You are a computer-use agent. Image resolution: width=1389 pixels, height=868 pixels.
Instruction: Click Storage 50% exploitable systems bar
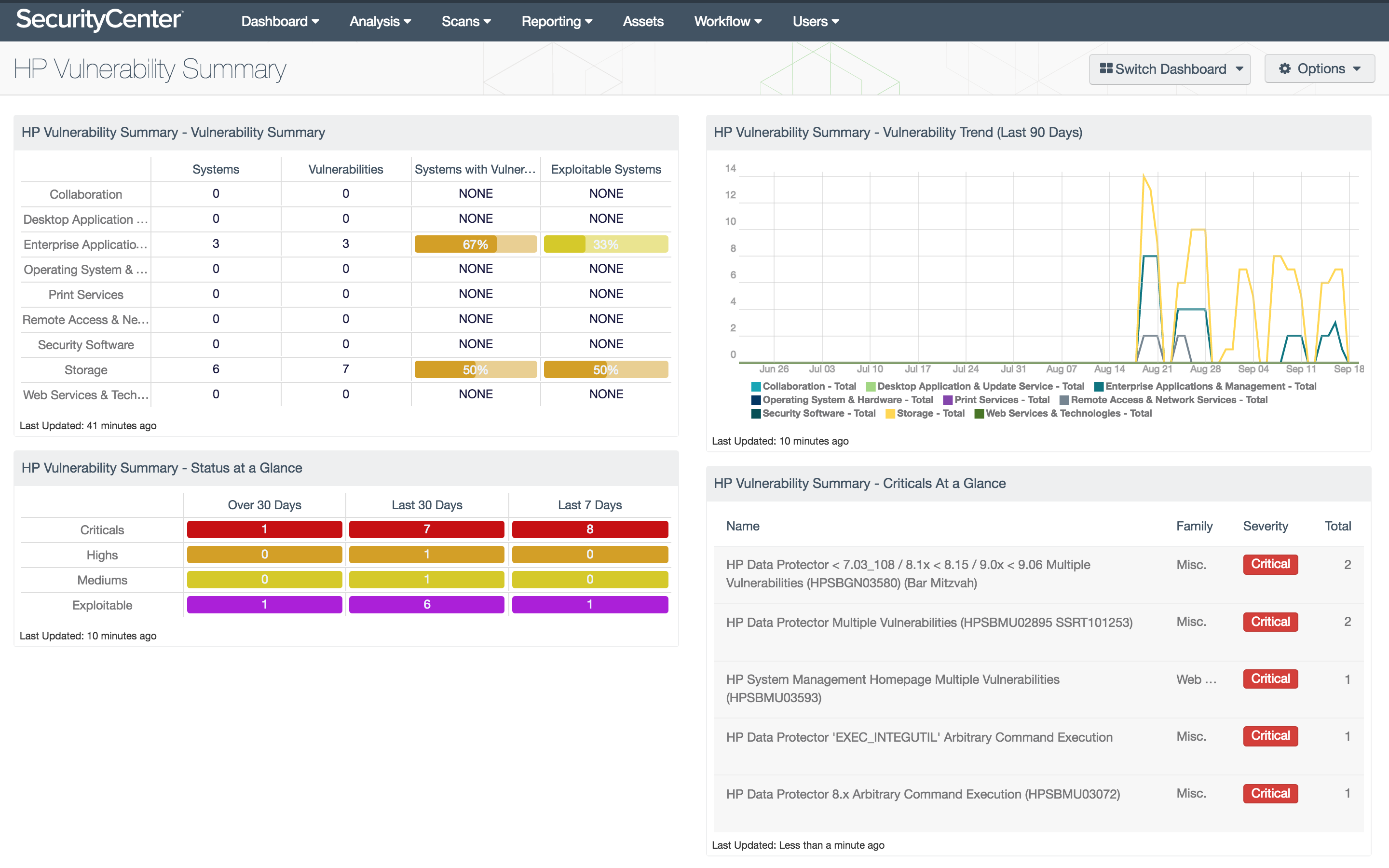point(606,370)
